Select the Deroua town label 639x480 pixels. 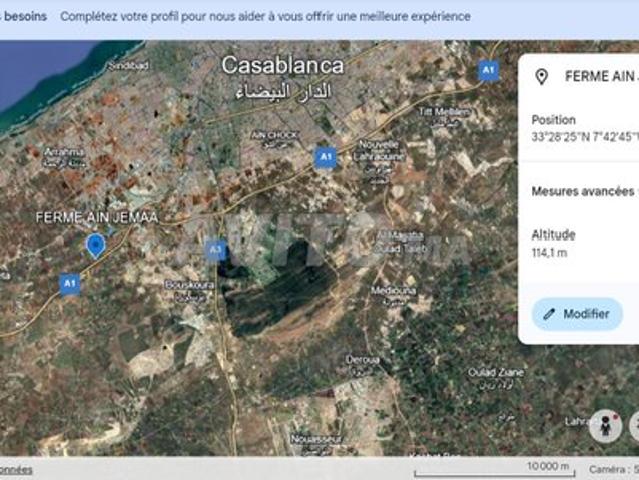(362, 359)
